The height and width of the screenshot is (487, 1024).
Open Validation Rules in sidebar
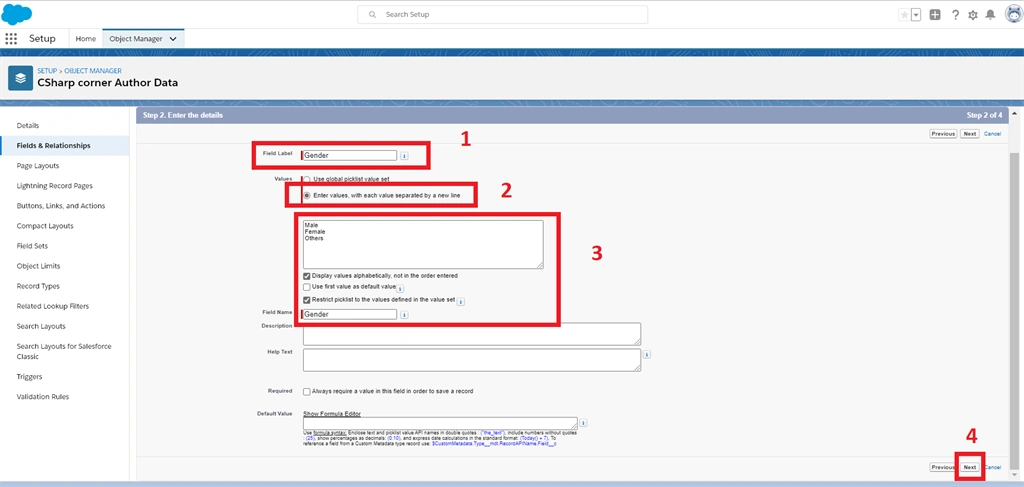click(x=42, y=397)
